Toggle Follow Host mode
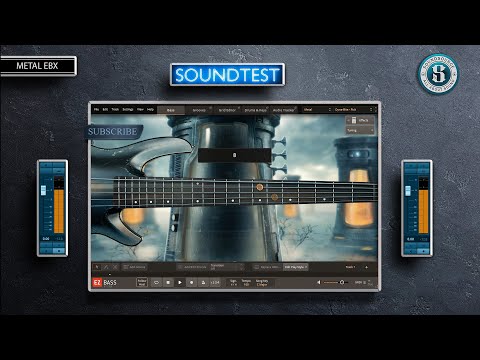Viewport: 480px width, 360px height. pyautogui.click(x=142, y=283)
